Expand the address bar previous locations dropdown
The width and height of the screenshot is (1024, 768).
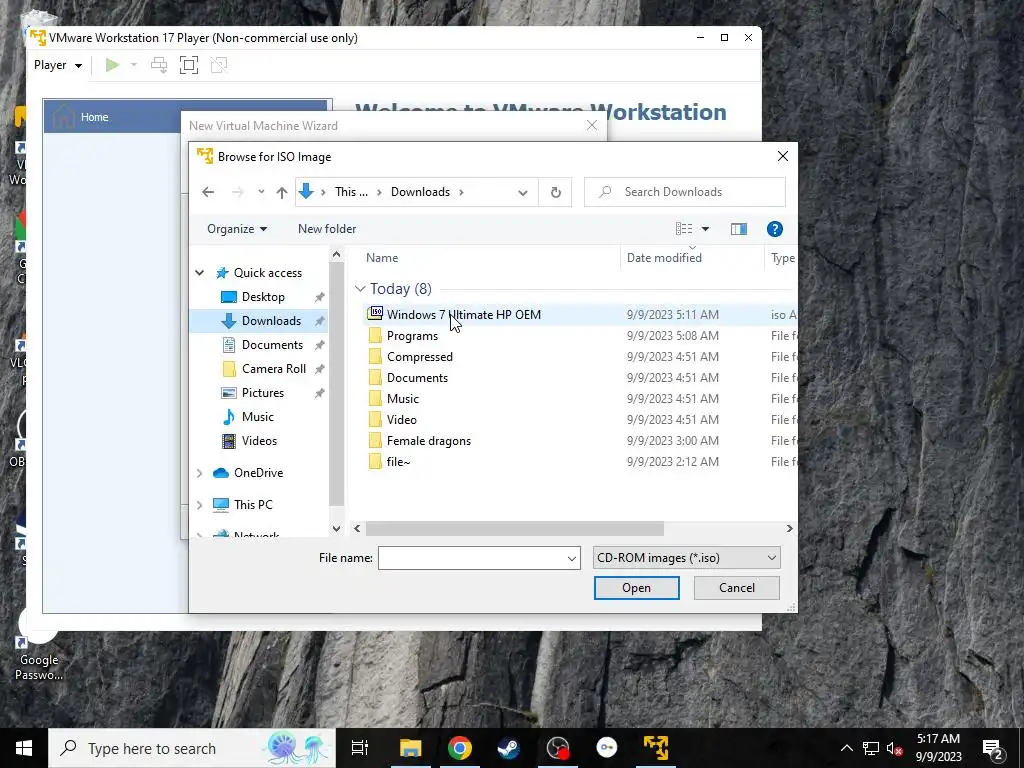[522, 193]
